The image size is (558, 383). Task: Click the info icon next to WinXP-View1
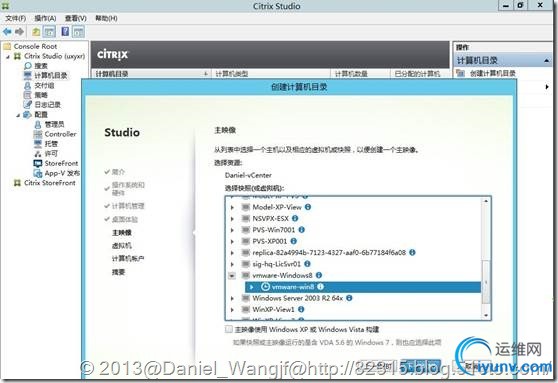pyautogui.click(x=301, y=309)
